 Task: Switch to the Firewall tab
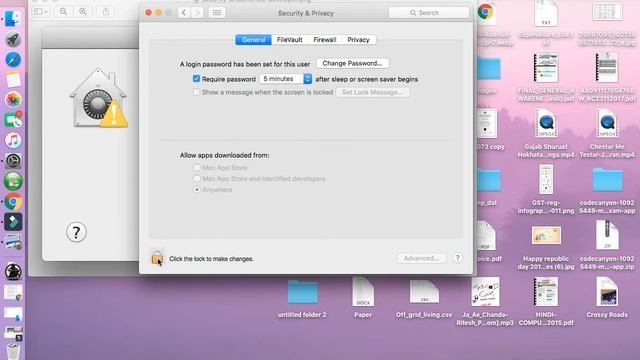[324, 40]
